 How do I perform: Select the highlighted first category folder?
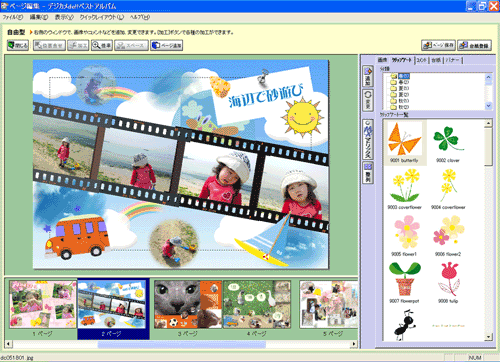pos(400,76)
